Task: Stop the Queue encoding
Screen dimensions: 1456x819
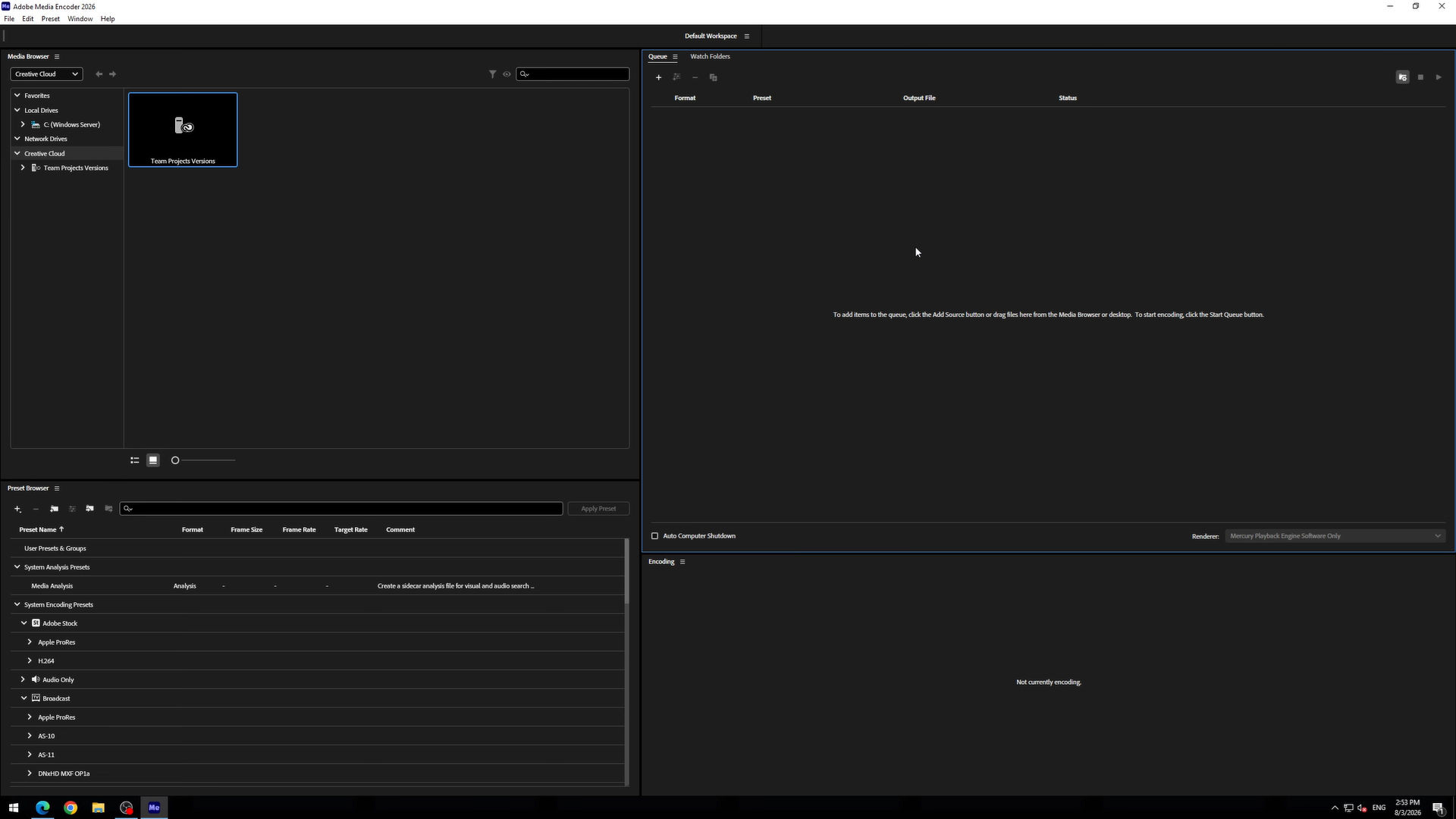Action: tap(1420, 77)
